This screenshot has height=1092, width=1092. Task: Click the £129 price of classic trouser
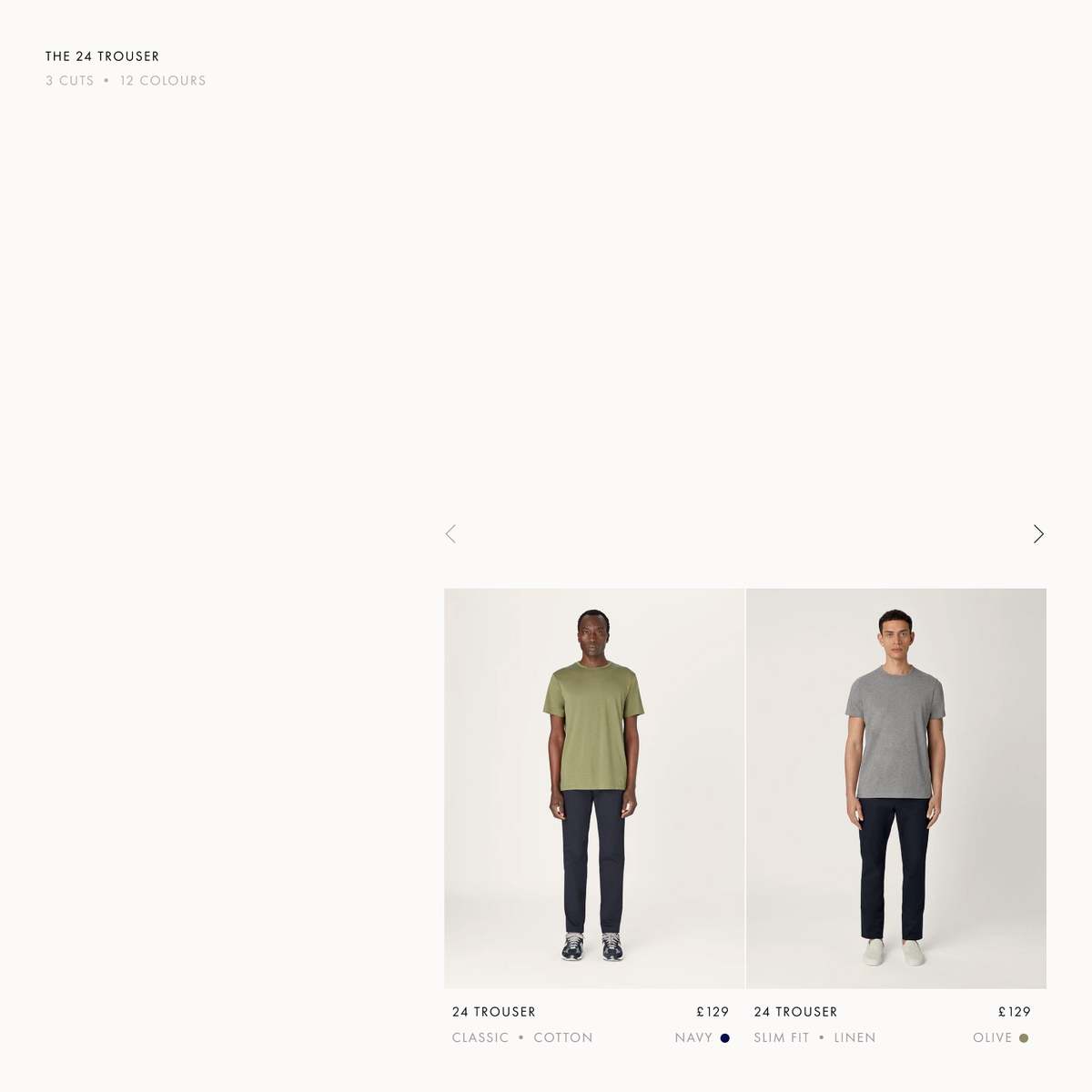(x=713, y=1012)
